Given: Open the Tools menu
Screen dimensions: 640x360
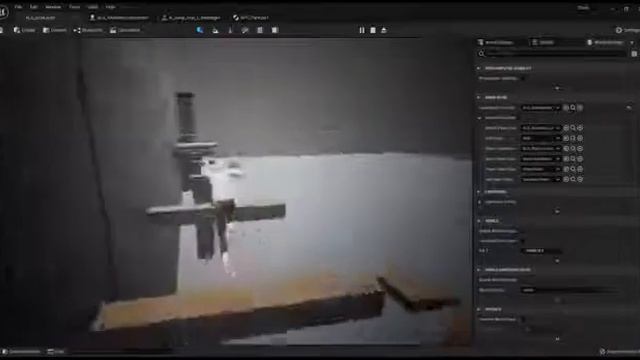Looking at the screenshot, I should point(74,7).
